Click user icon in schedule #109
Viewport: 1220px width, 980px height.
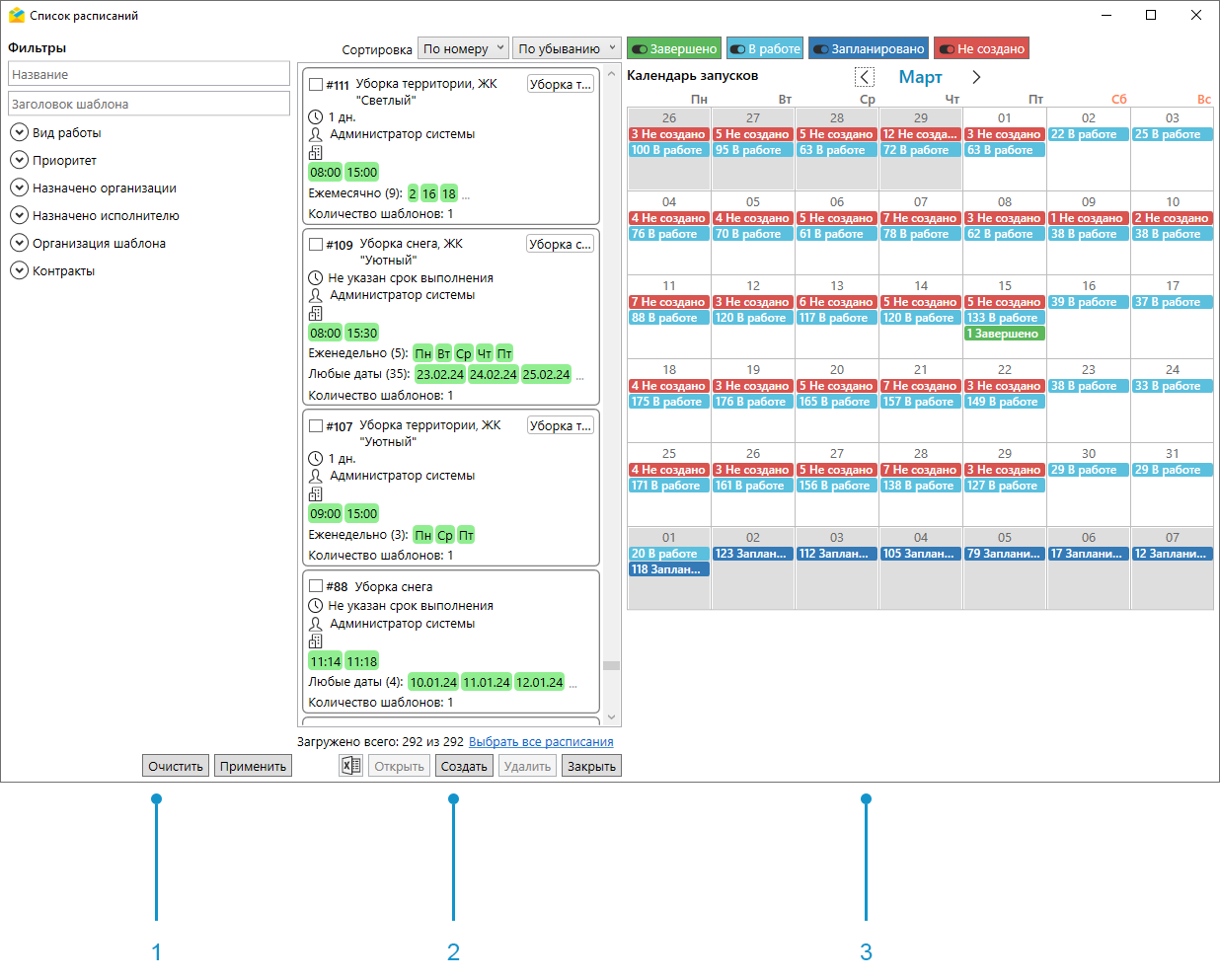(316, 295)
